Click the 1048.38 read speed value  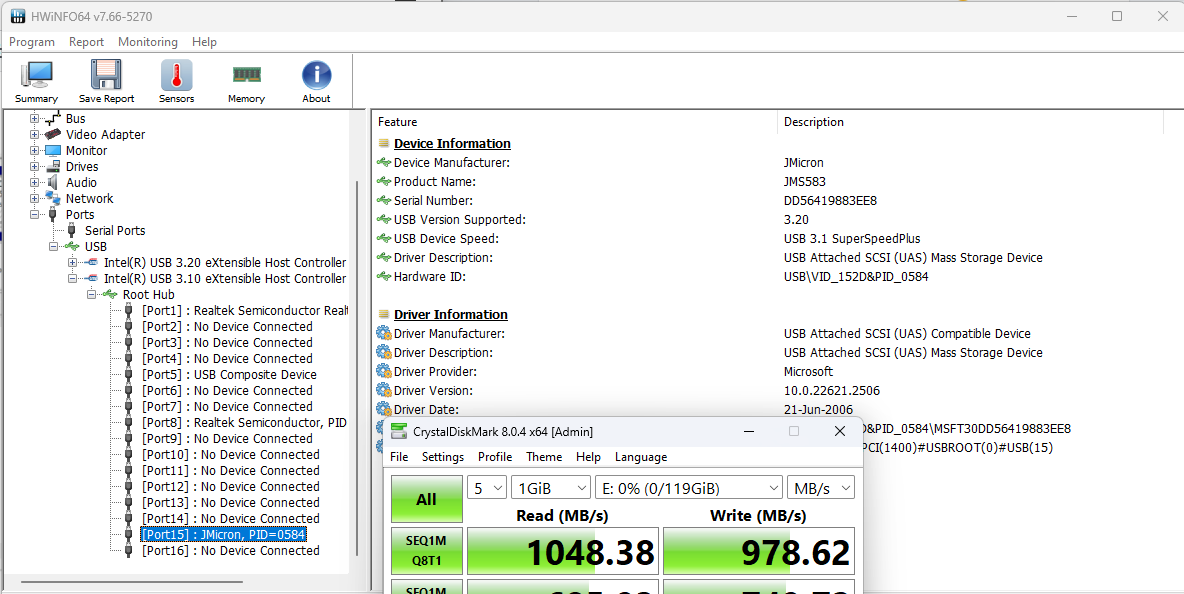pyautogui.click(x=590, y=552)
